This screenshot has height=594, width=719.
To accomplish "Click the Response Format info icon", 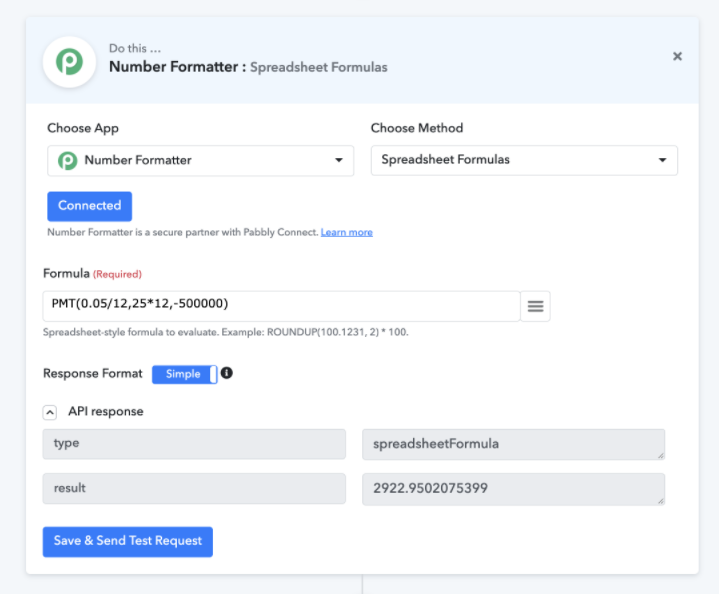I will (x=227, y=373).
